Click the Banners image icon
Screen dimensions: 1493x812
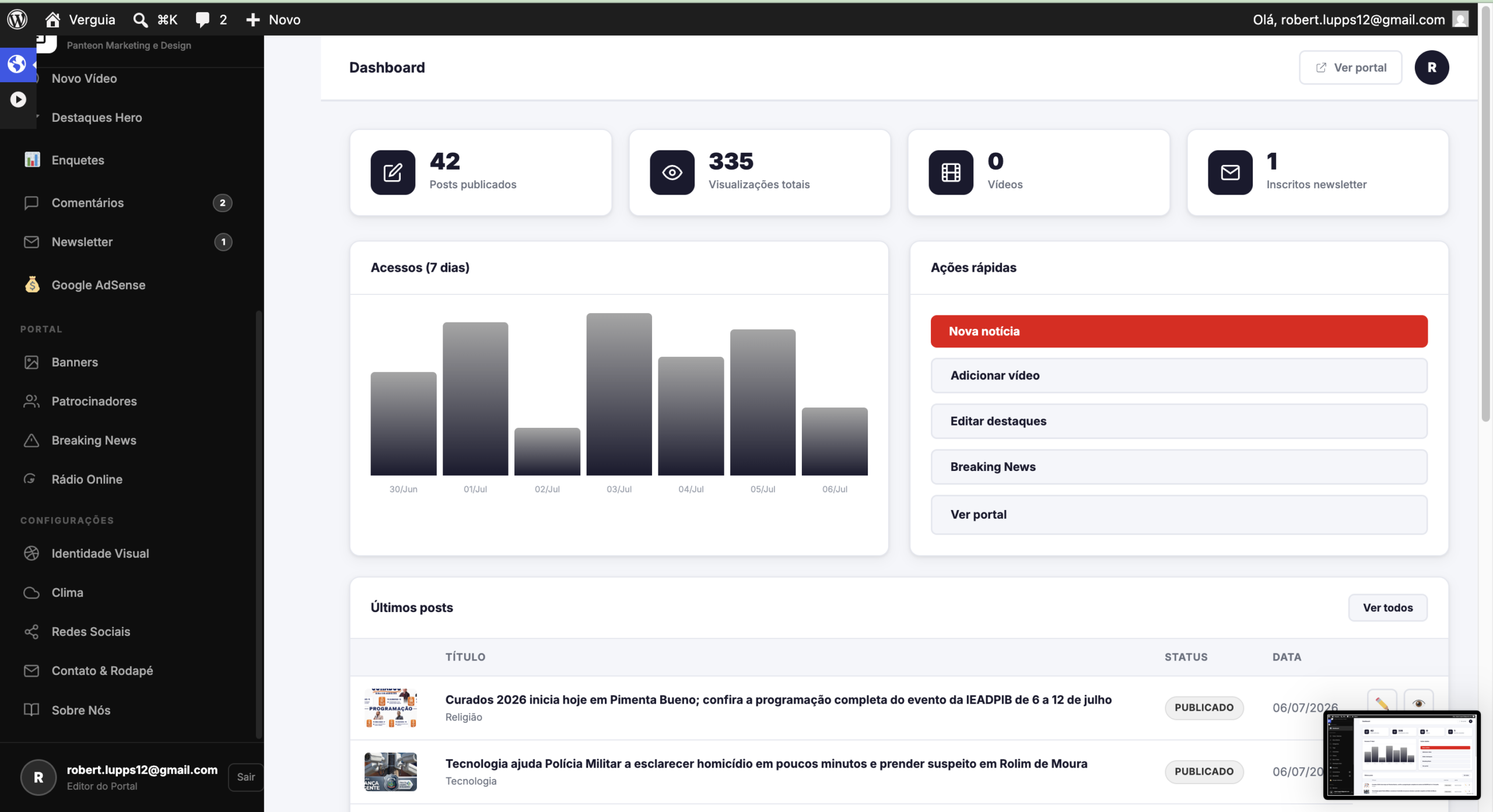(31, 362)
